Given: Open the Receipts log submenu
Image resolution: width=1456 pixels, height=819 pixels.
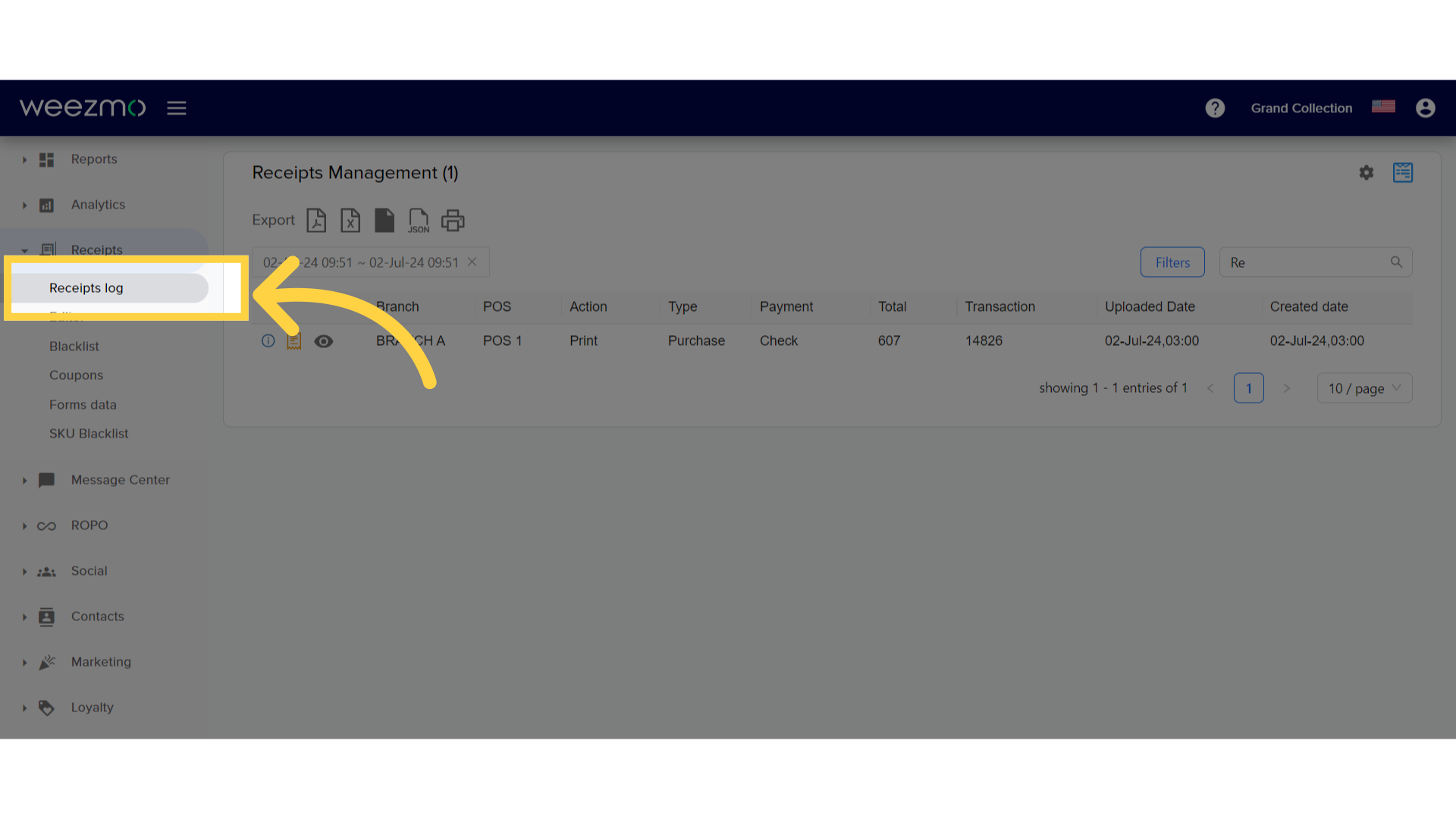Looking at the screenshot, I should point(86,288).
